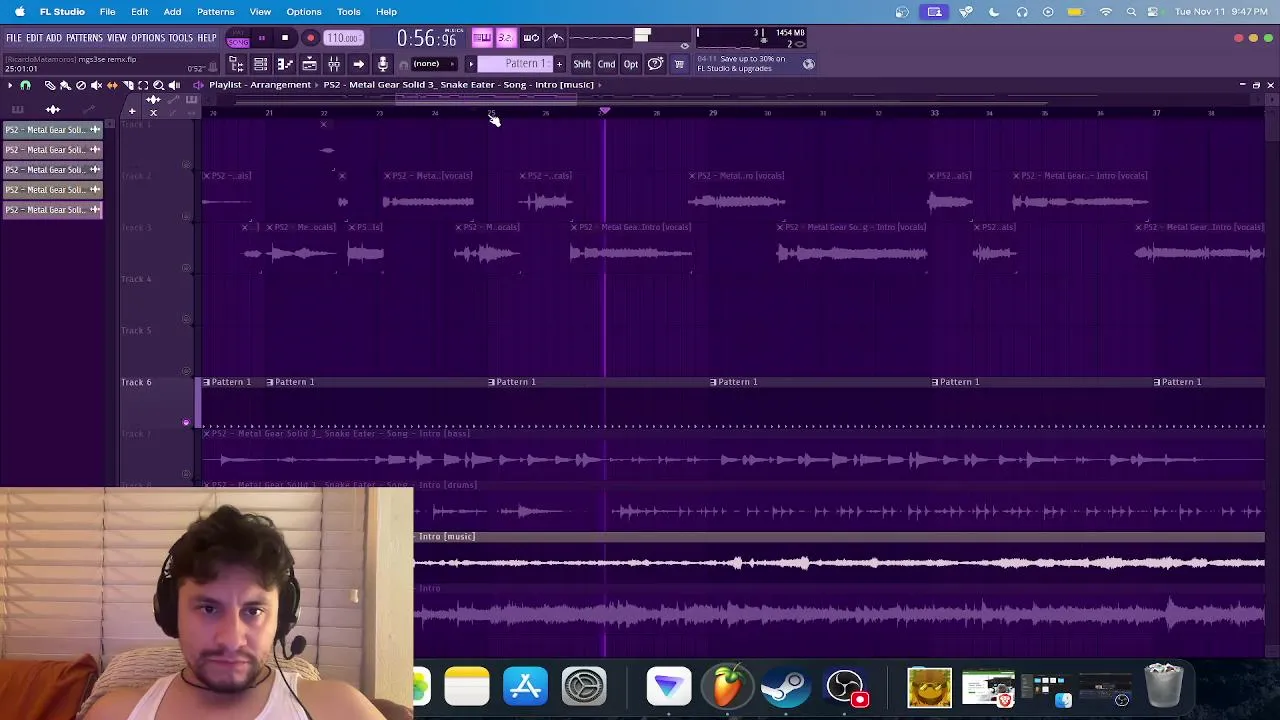Click the Cmd modifier button
Screen dimensions: 1280x720
[607, 64]
